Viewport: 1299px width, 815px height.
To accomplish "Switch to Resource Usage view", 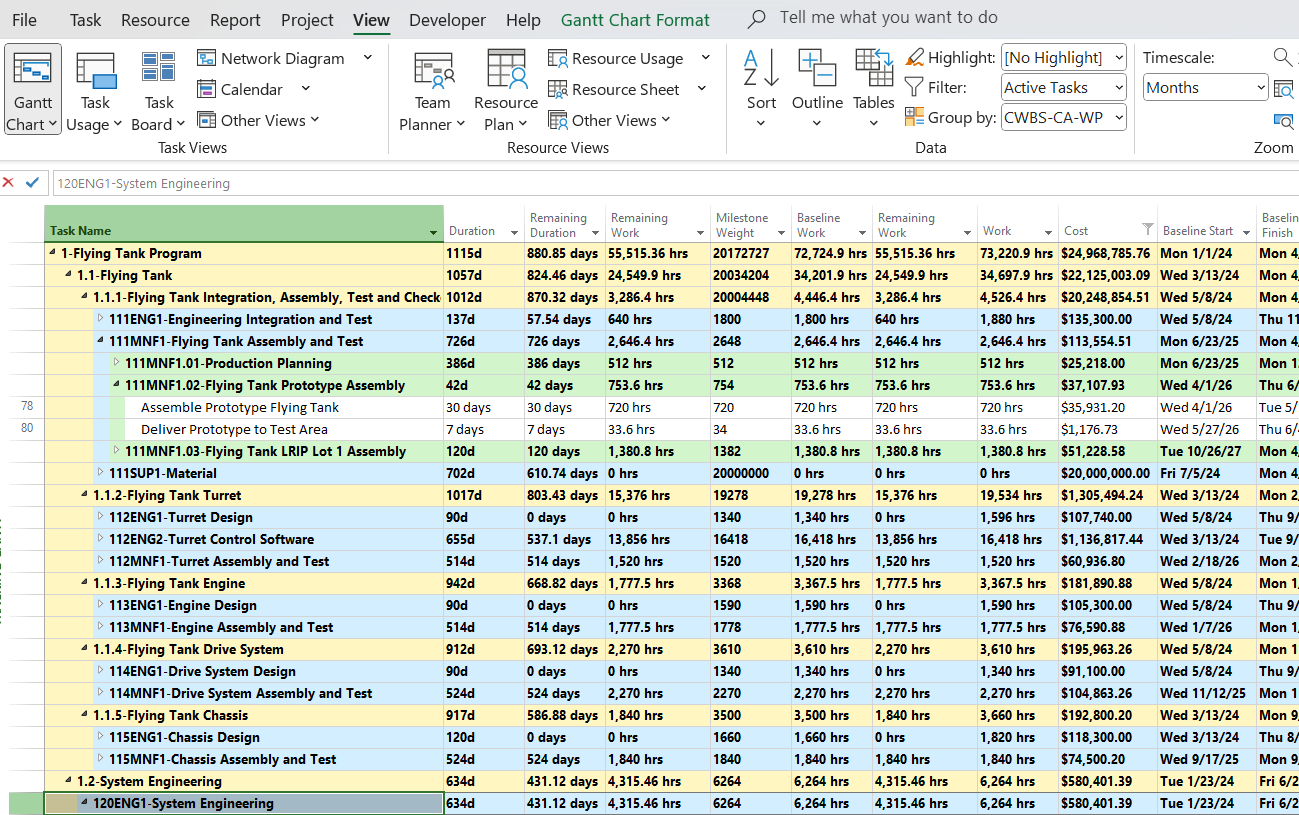I will [616, 58].
